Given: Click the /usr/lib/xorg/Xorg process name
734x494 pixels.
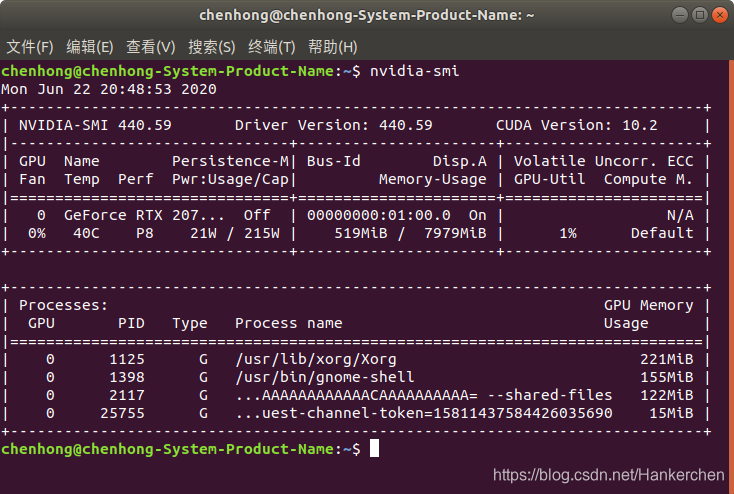Looking at the screenshot, I should click(316, 360).
